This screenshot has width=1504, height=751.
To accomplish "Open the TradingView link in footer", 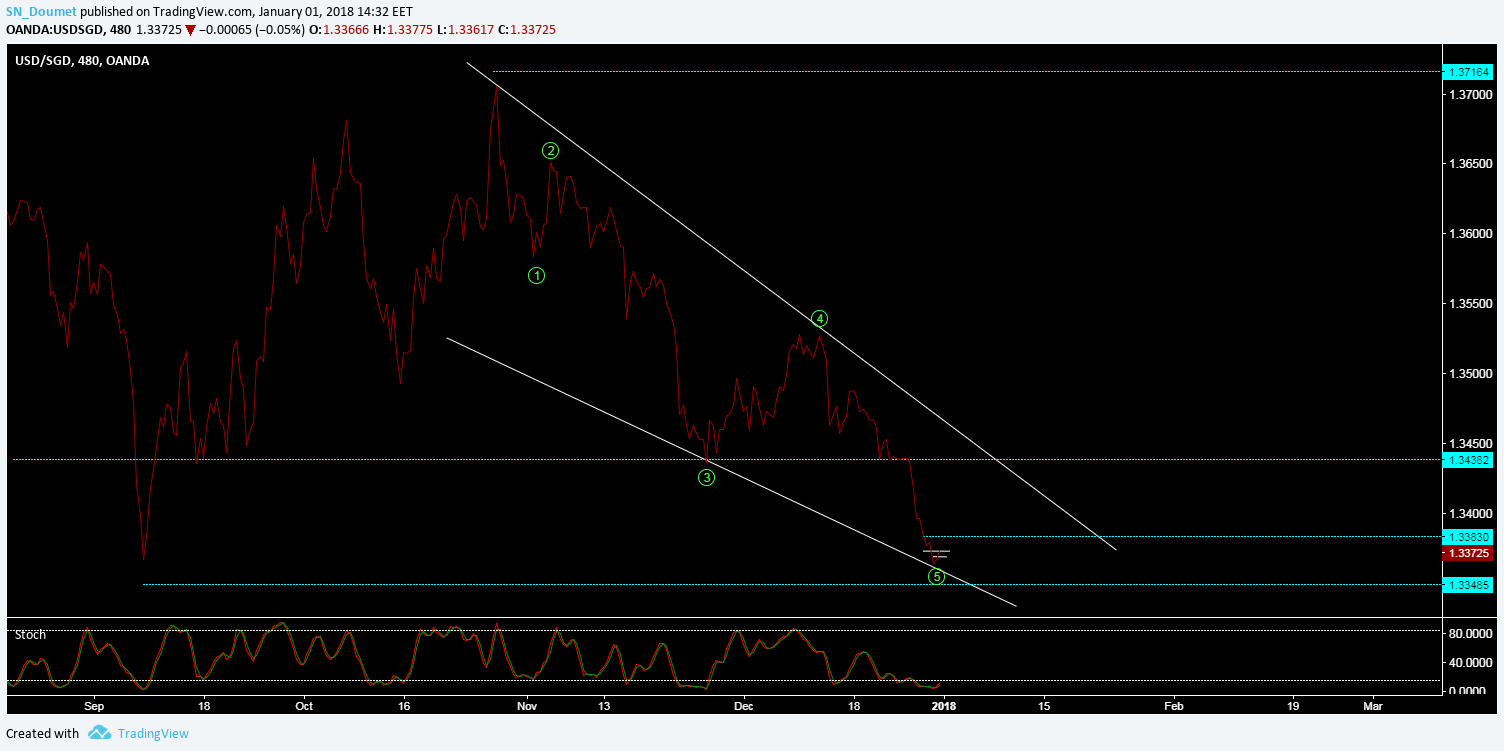I will (x=153, y=733).
